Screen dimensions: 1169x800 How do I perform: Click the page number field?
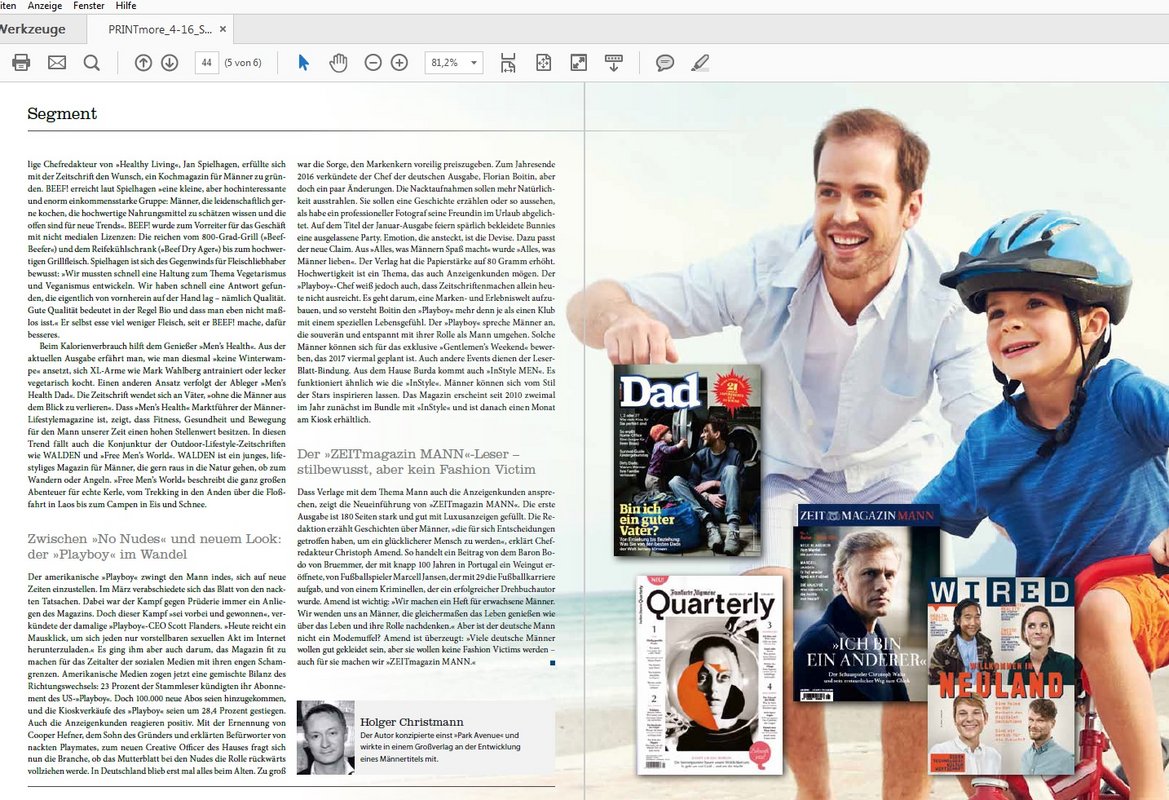pos(207,63)
